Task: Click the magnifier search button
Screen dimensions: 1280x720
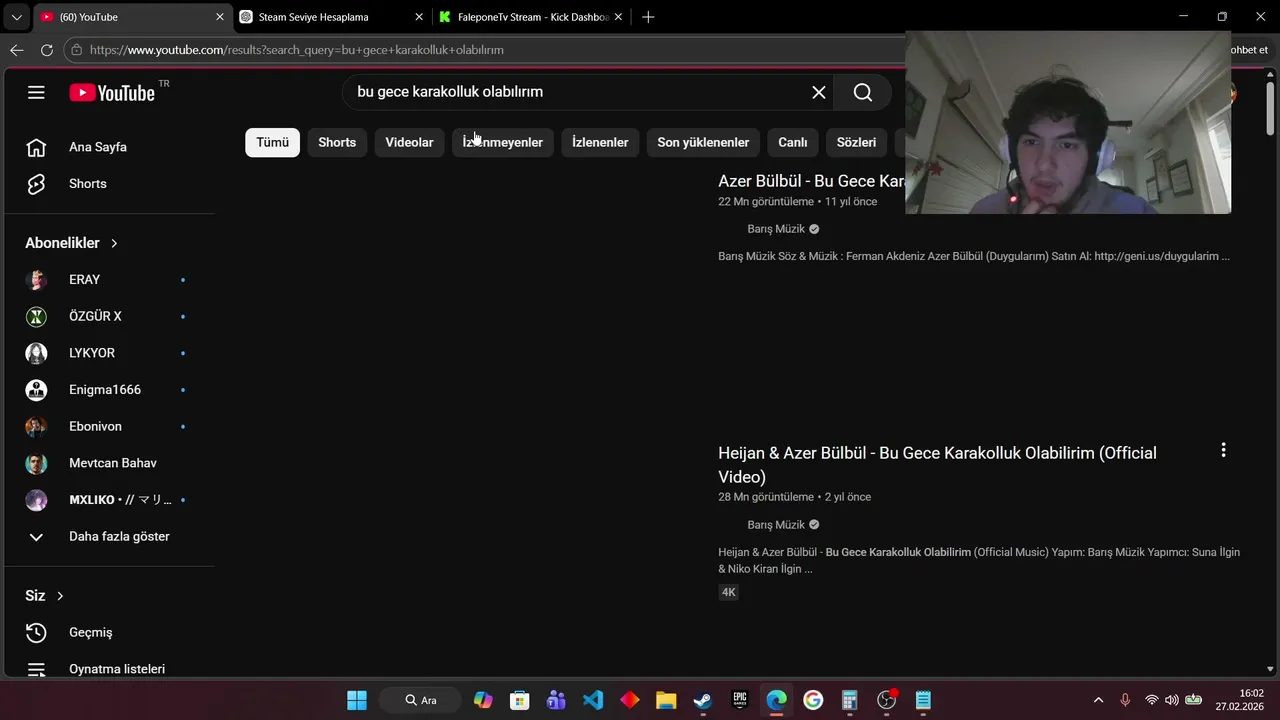Action: [x=863, y=92]
